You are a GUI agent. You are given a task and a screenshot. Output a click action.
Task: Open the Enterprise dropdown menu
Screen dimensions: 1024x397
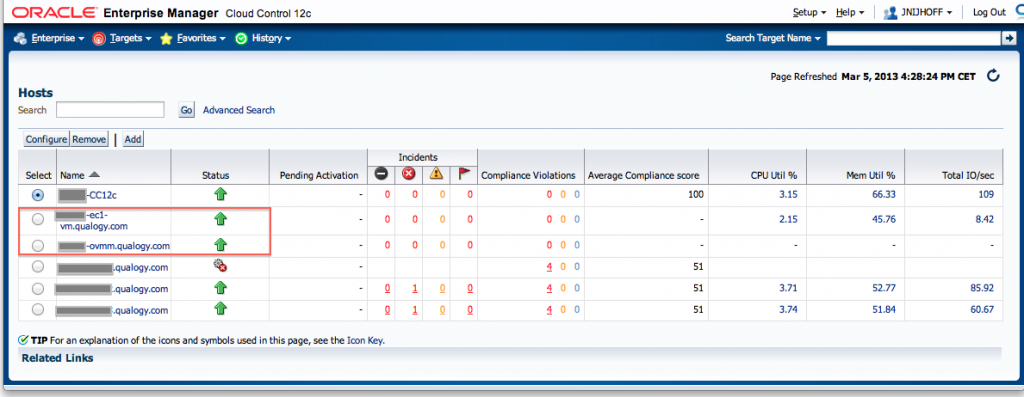[50, 39]
